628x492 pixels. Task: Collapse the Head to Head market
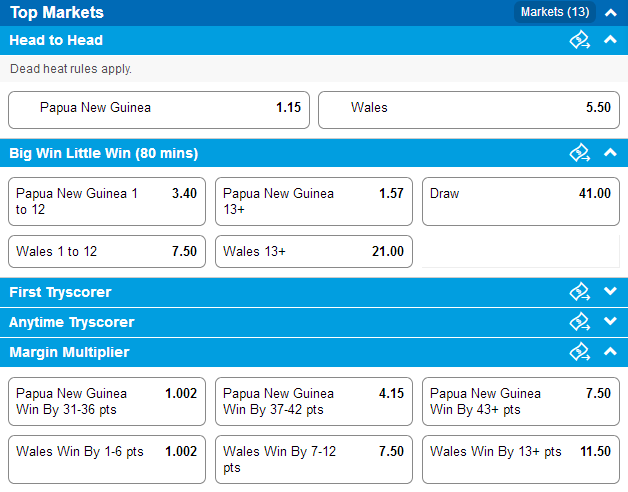click(610, 40)
